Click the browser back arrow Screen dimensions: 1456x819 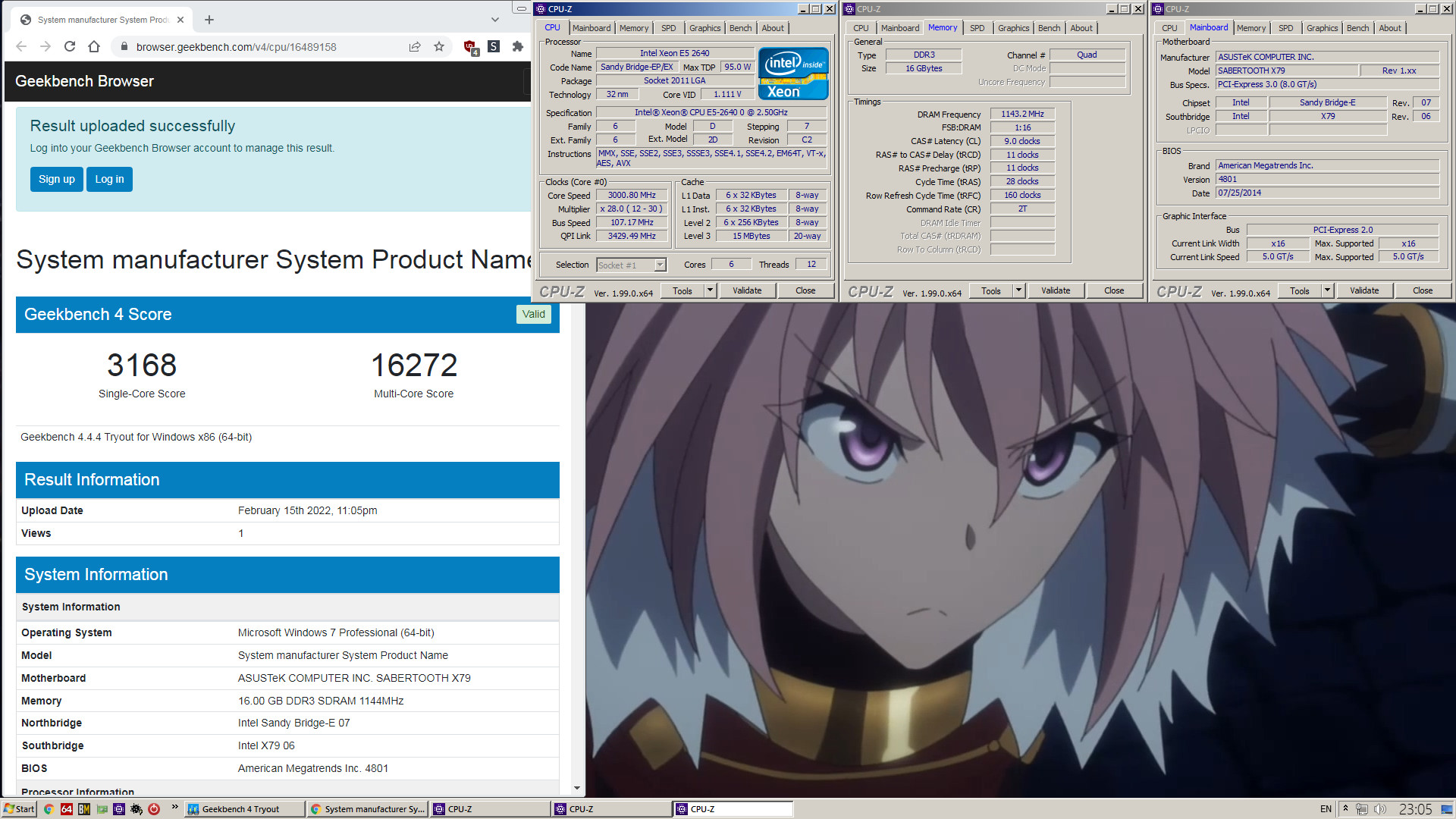(21, 46)
